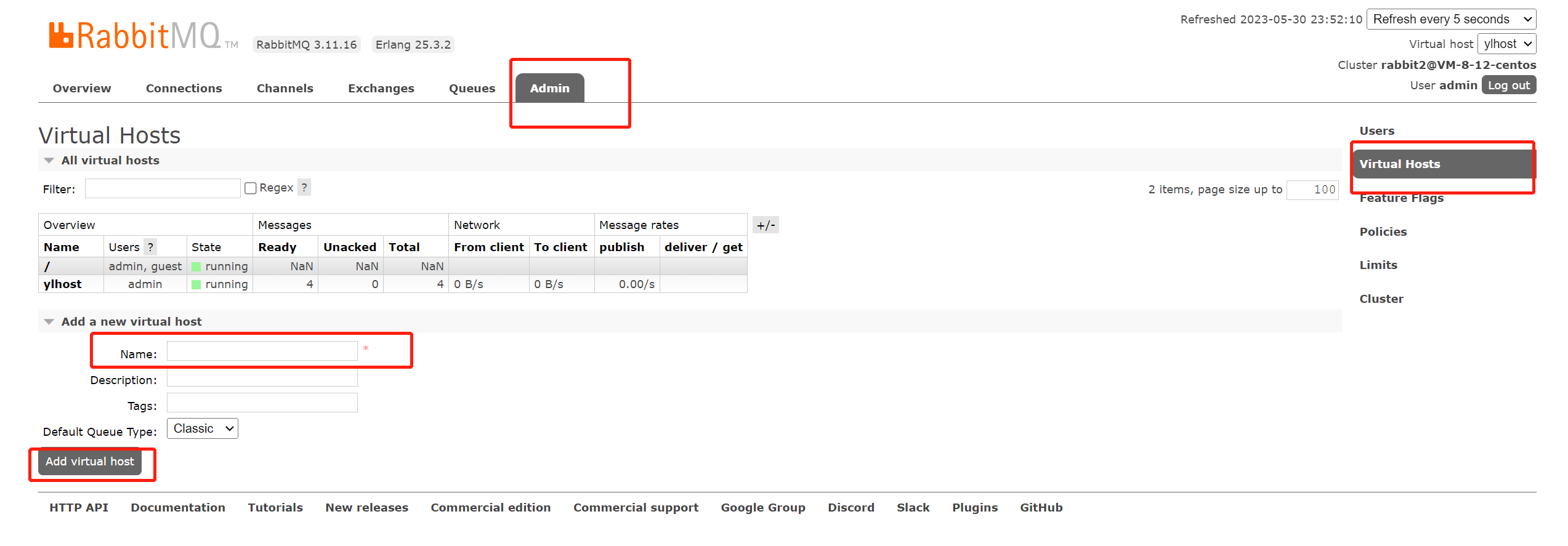Sort by the From client column
The width and height of the screenshot is (1568, 546).
(x=489, y=247)
